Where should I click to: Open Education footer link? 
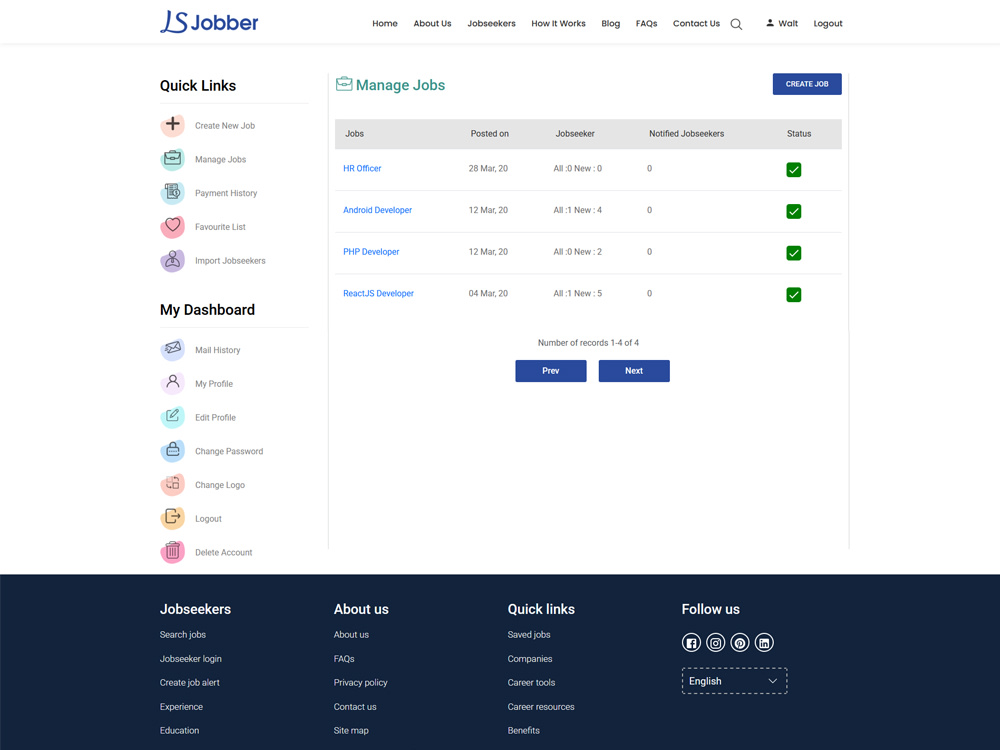(x=179, y=730)
